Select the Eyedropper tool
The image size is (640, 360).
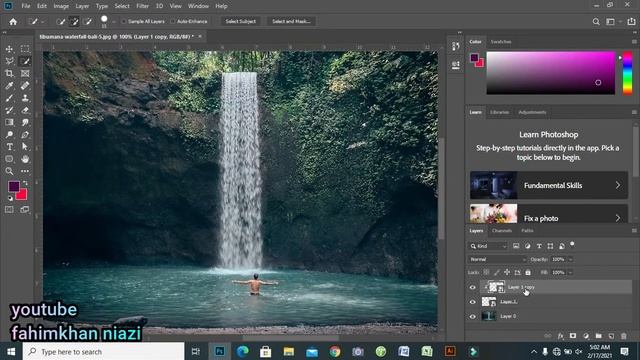[x=9, y=86]
